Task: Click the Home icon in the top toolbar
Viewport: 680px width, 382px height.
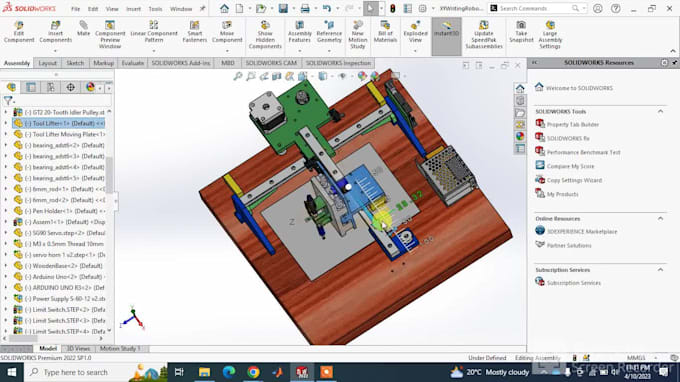Action: click(224, 8)
